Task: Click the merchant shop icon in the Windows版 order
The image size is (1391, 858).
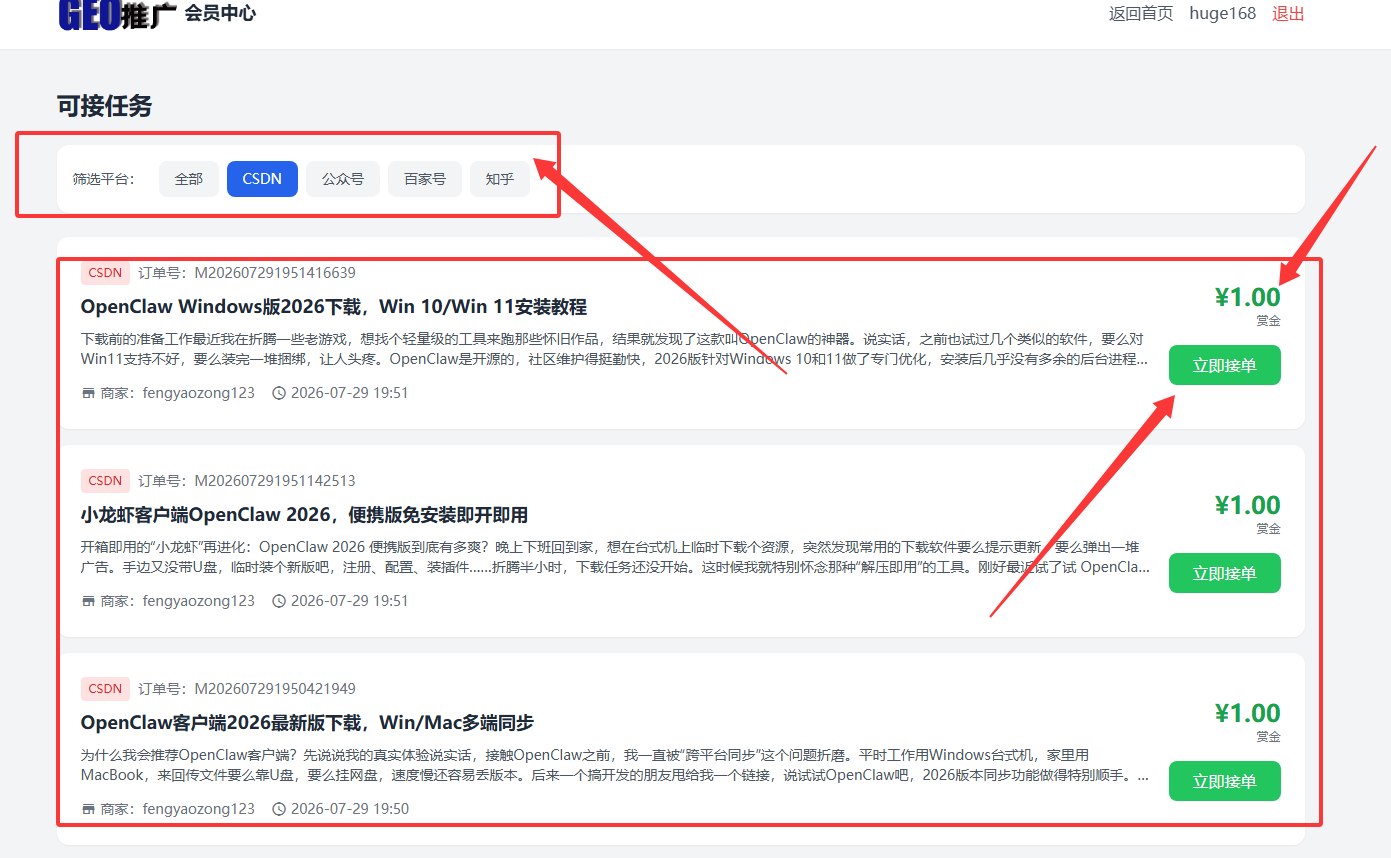Action: coord(88,393)
